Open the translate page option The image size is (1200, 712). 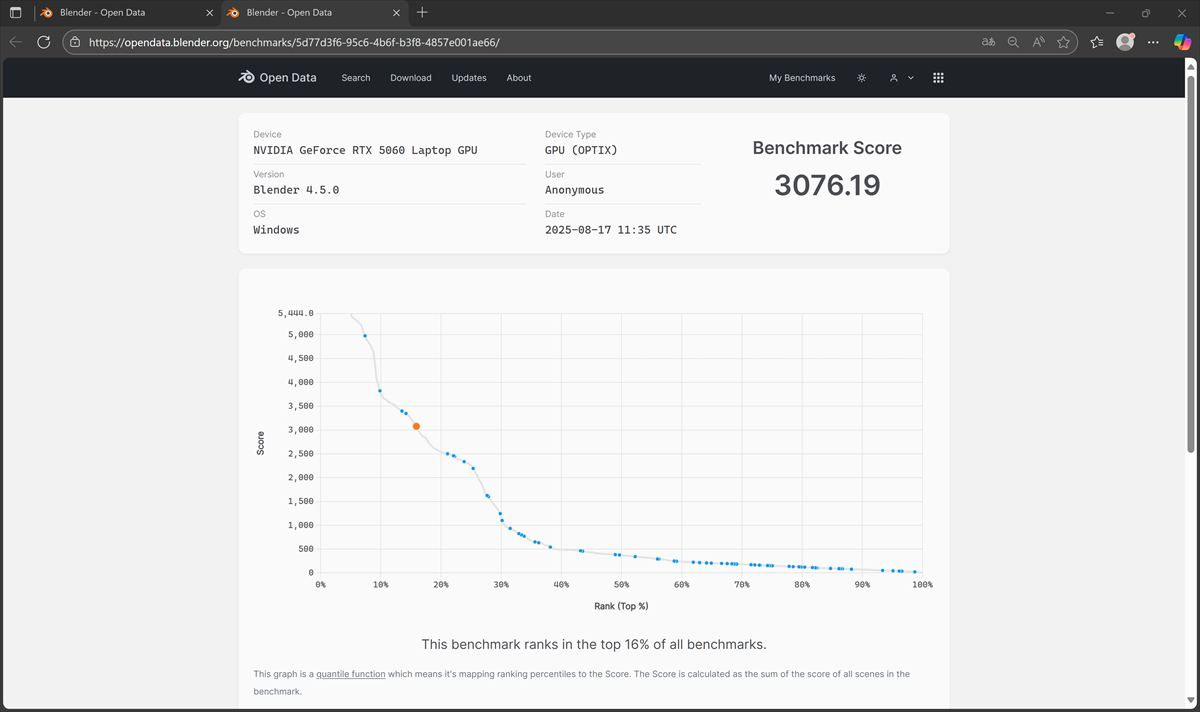point(988,42)
